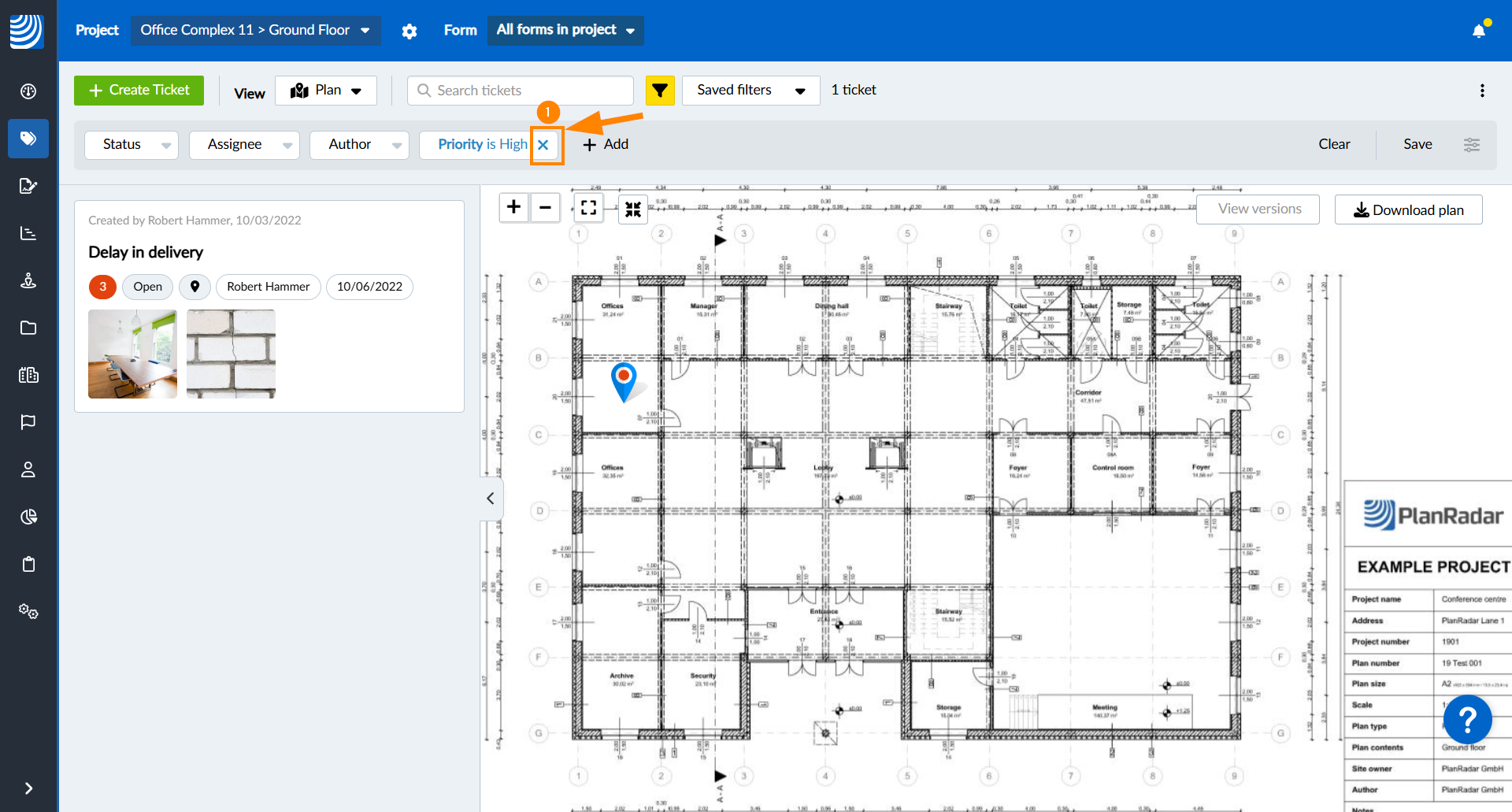This screenshot has height=812, width=1512.
Task: Open the help question mark bubble
Action: [1467, 719]
